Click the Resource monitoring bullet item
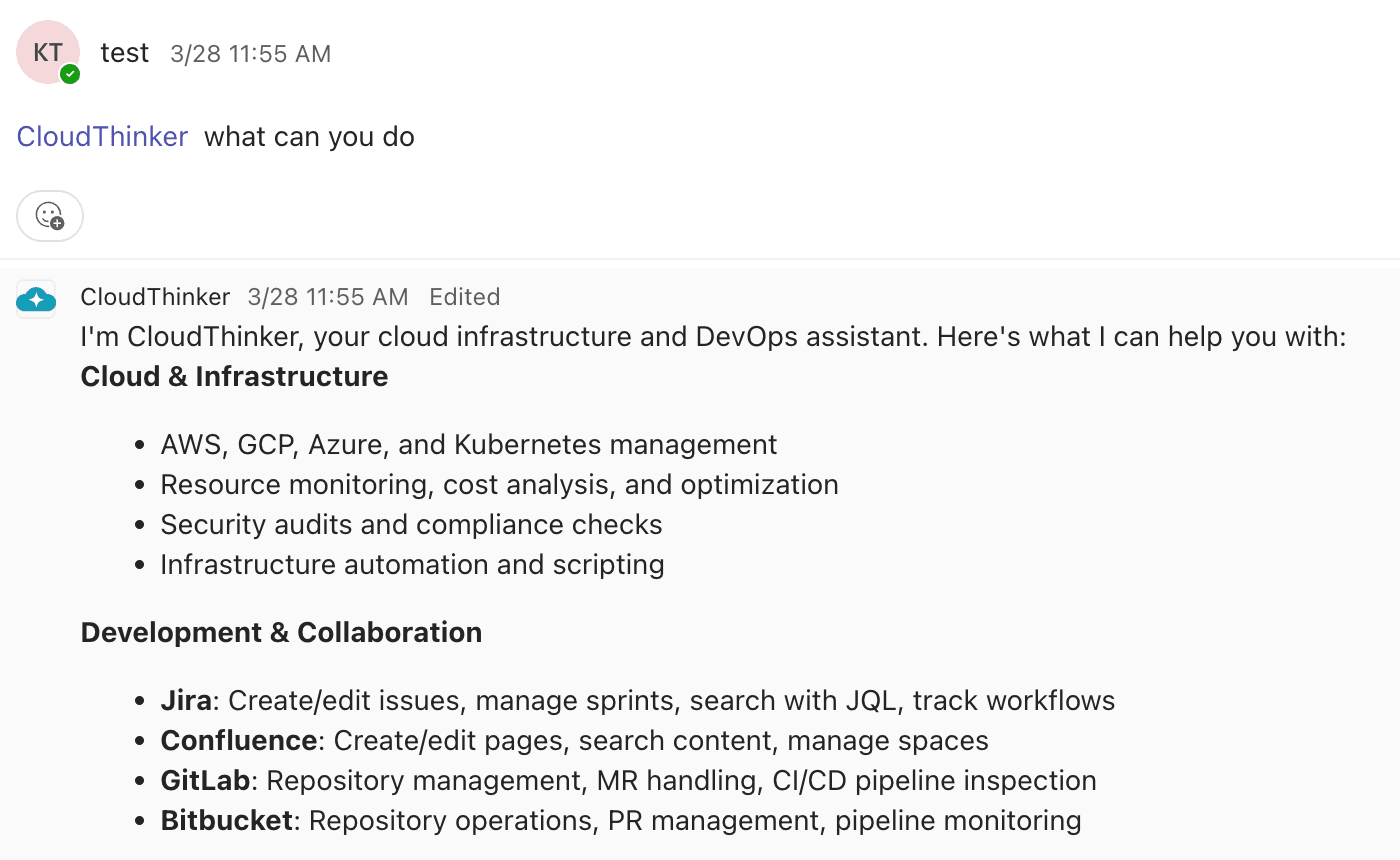Viewport: 1400px width, 860px height. tap(499, 484)
